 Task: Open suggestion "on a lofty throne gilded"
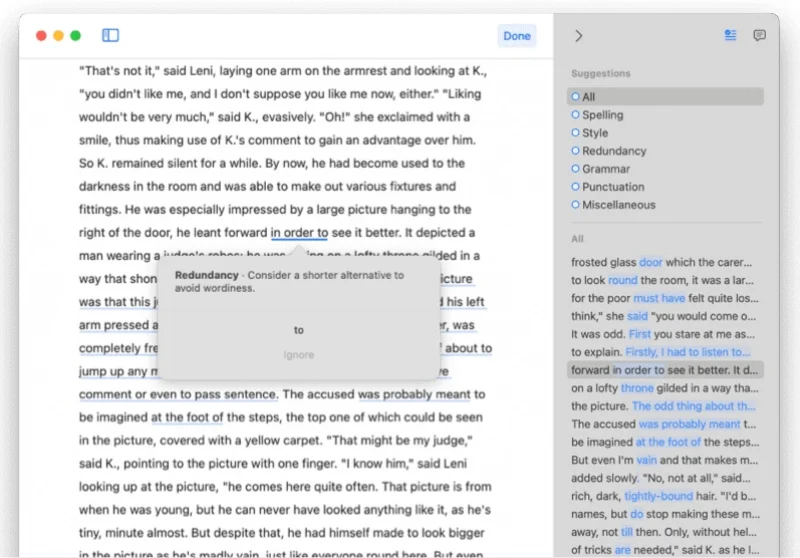665,388
